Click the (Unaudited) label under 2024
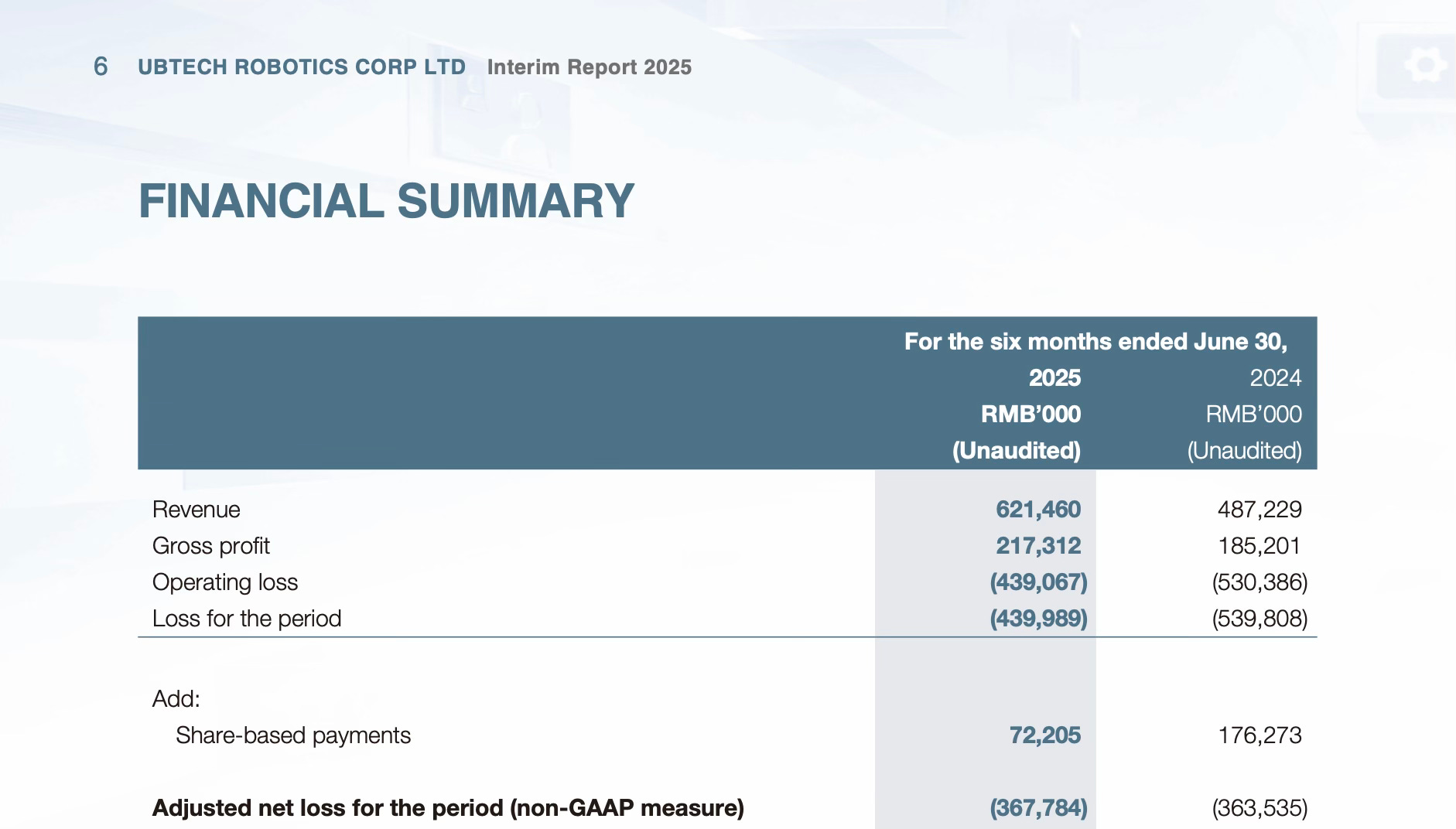Image resolution: width=1456 pixels, height=829 pixels. (1245, 451)
